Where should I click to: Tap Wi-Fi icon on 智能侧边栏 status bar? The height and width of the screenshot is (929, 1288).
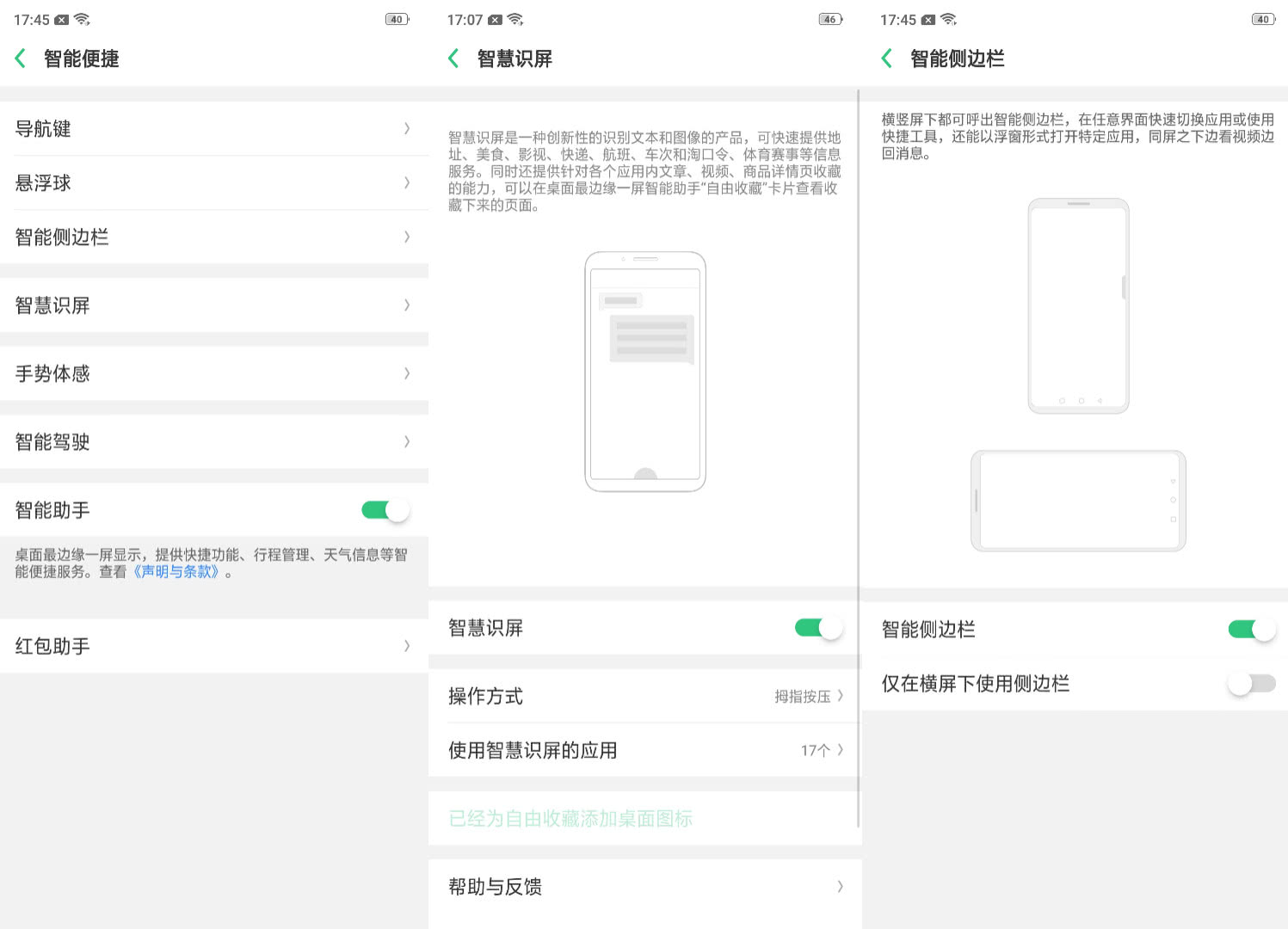(949, 19)
